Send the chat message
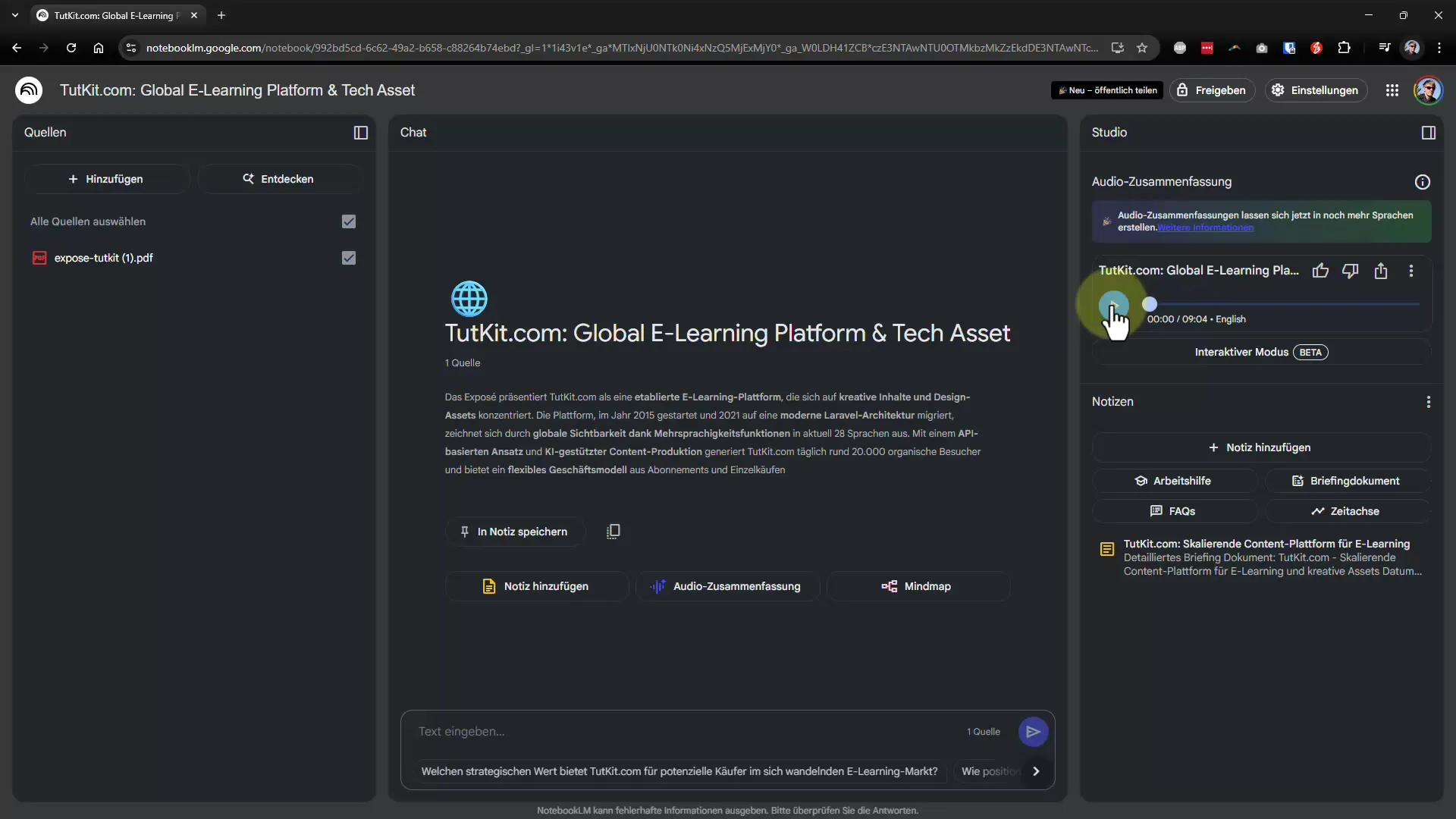This screenshot has width=1456, height=819. point(1033,732)
